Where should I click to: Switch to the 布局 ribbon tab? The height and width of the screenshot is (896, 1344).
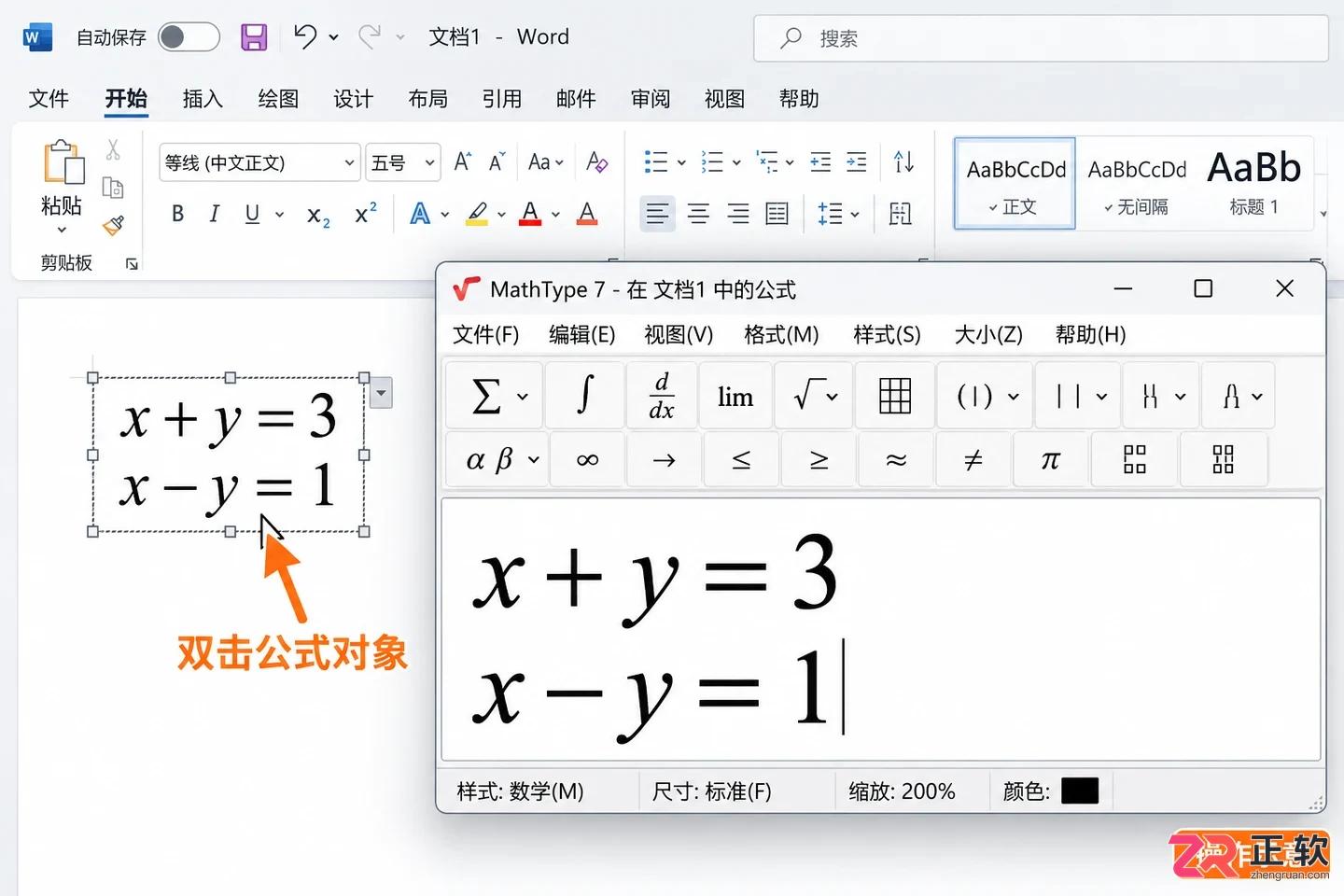pos(428,99)
